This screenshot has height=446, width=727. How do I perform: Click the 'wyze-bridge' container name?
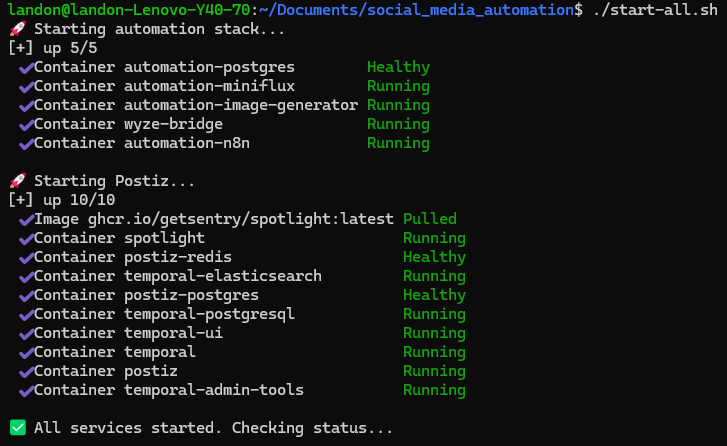tap(173, 125)
